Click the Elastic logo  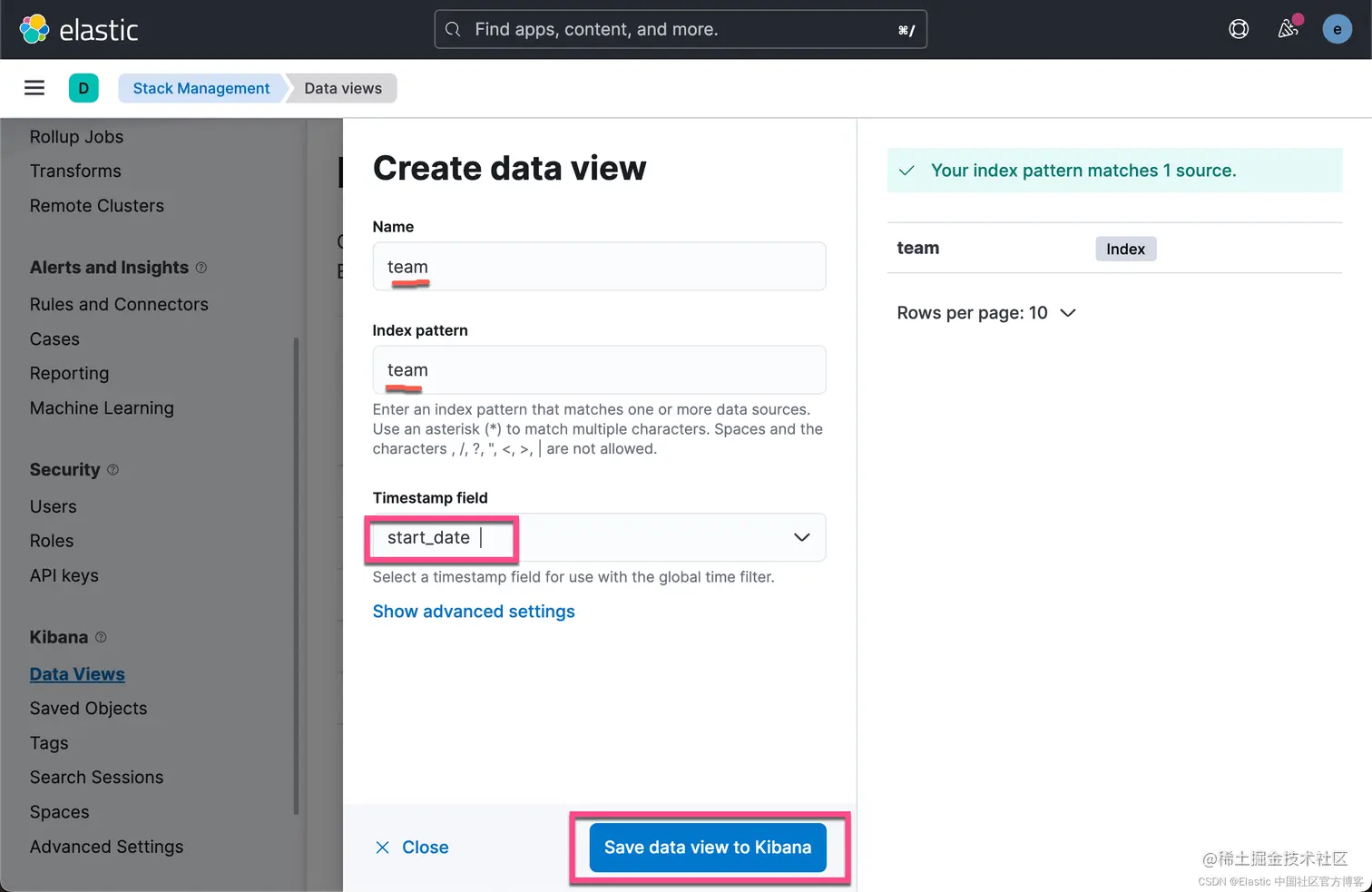[x=79, y=29]
